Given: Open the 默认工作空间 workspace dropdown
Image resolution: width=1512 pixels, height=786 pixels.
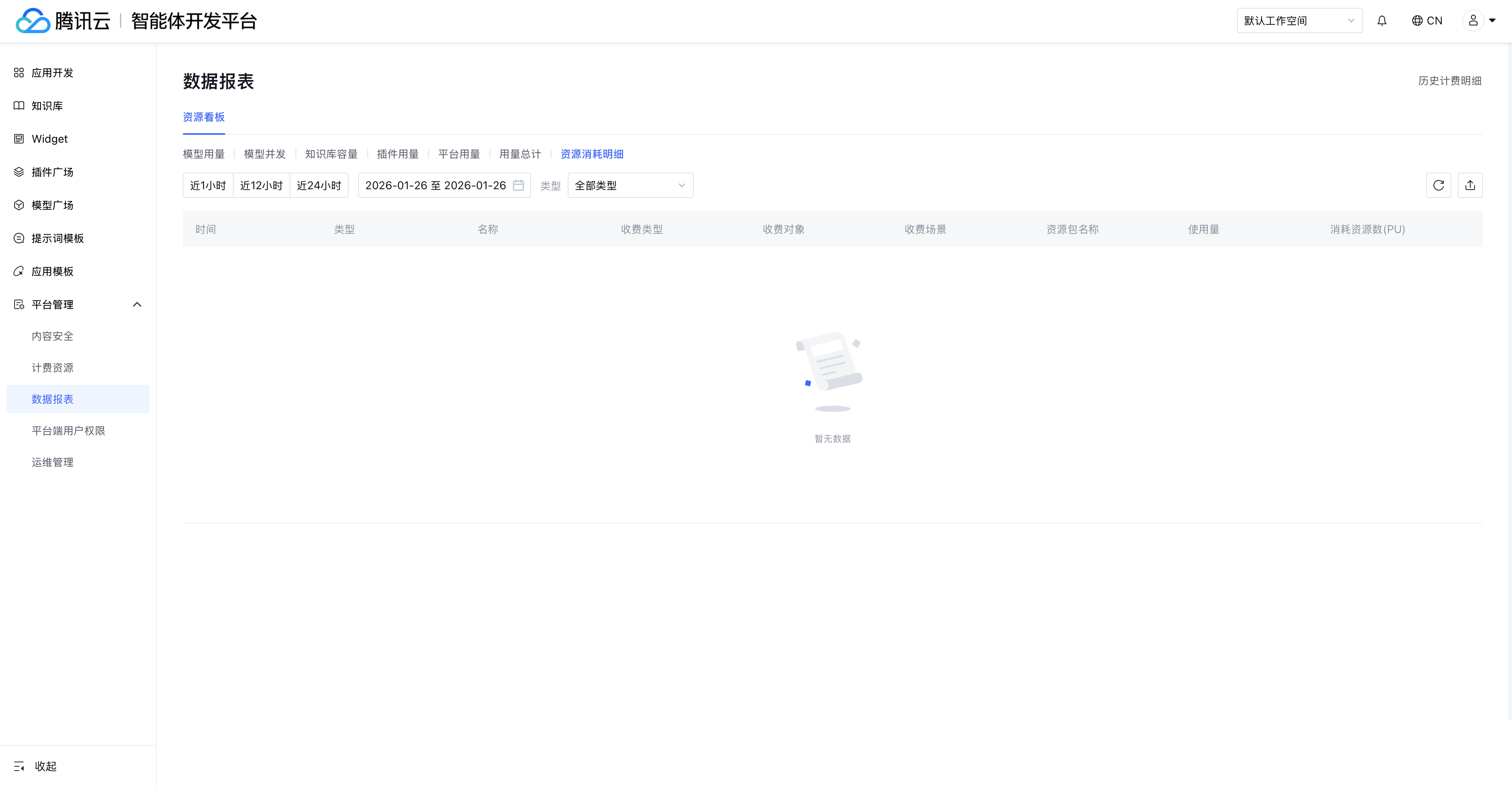Looking at the screenshot, I should 1299,21.
